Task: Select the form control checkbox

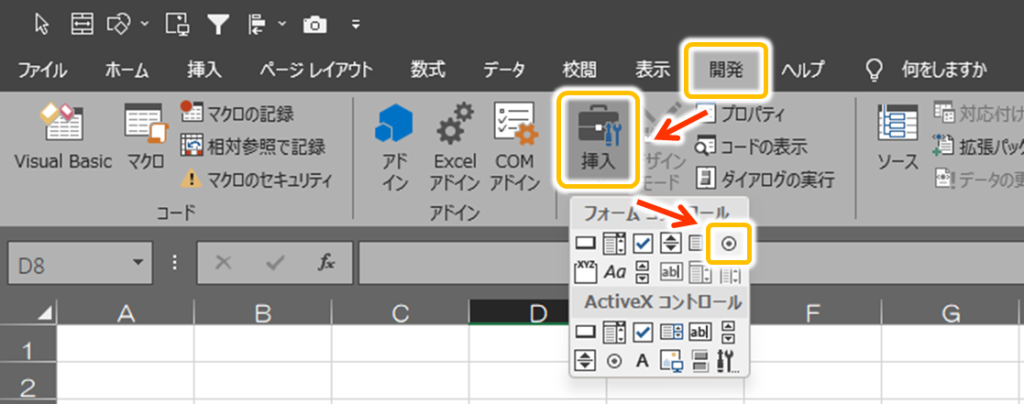Action: click(x=643, y=243)
